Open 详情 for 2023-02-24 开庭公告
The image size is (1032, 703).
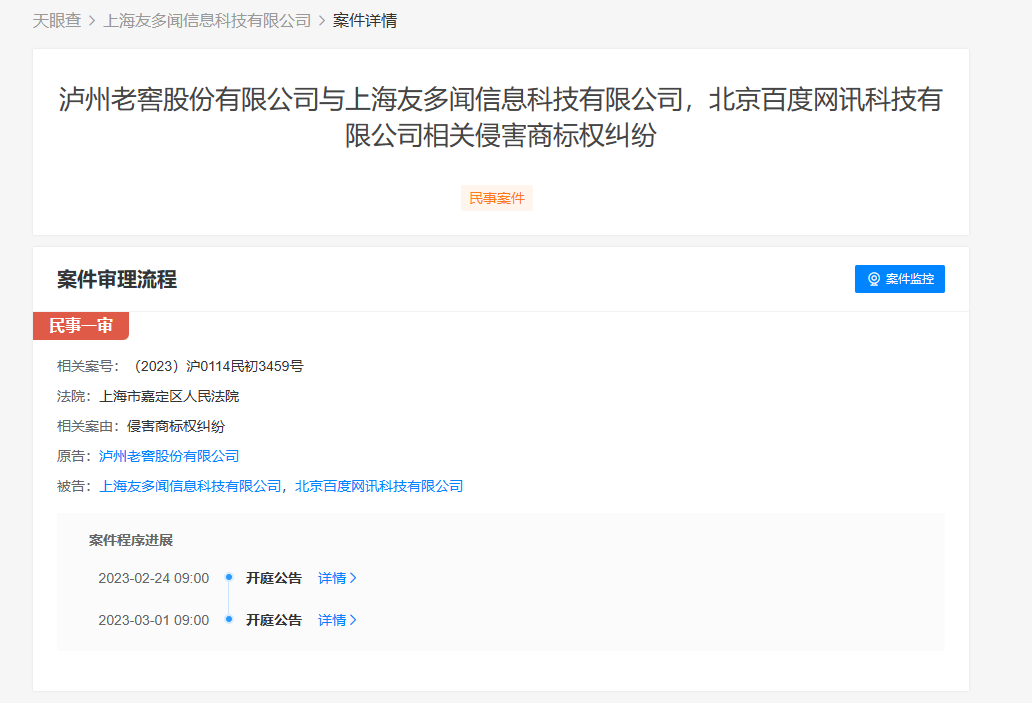pos(337,578)
